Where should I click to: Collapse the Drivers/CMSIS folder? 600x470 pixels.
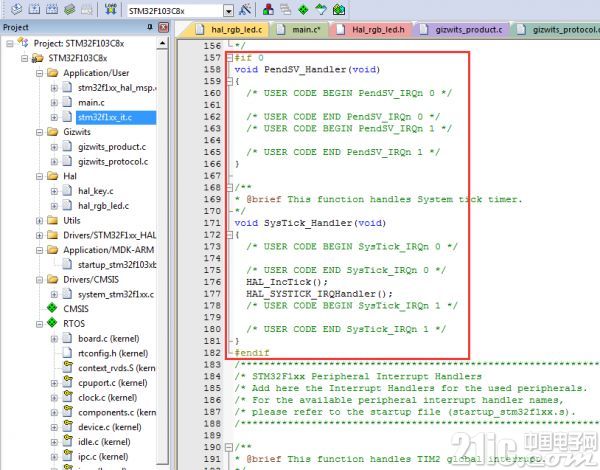coord(39,280)
